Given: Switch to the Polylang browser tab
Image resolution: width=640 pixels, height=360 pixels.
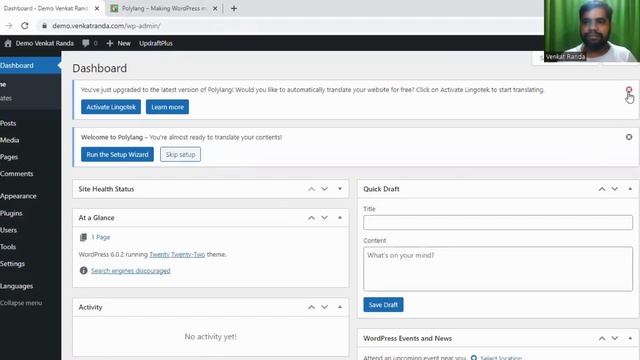Looking at the screenshot, I should (163, 8).
